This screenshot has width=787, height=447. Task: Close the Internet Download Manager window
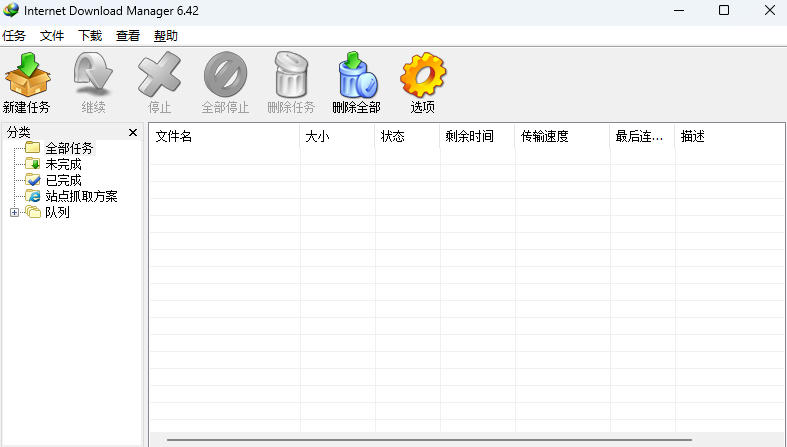point(769,11)
